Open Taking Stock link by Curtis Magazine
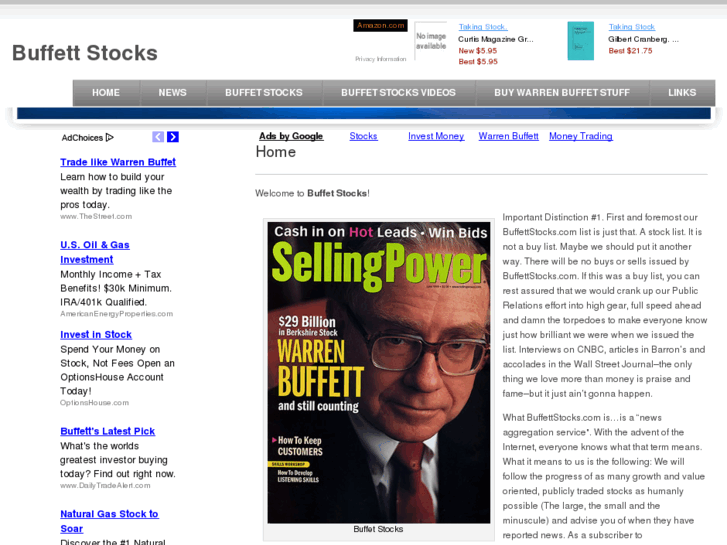 click(483, 27)
